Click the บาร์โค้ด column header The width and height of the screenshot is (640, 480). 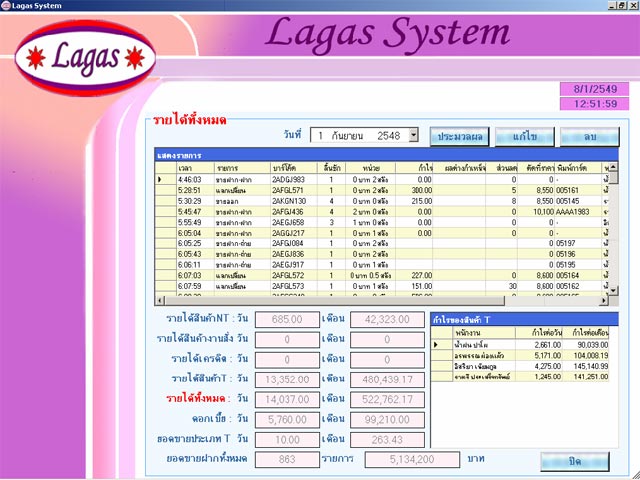pyautogui.click(x=294, y=168)
